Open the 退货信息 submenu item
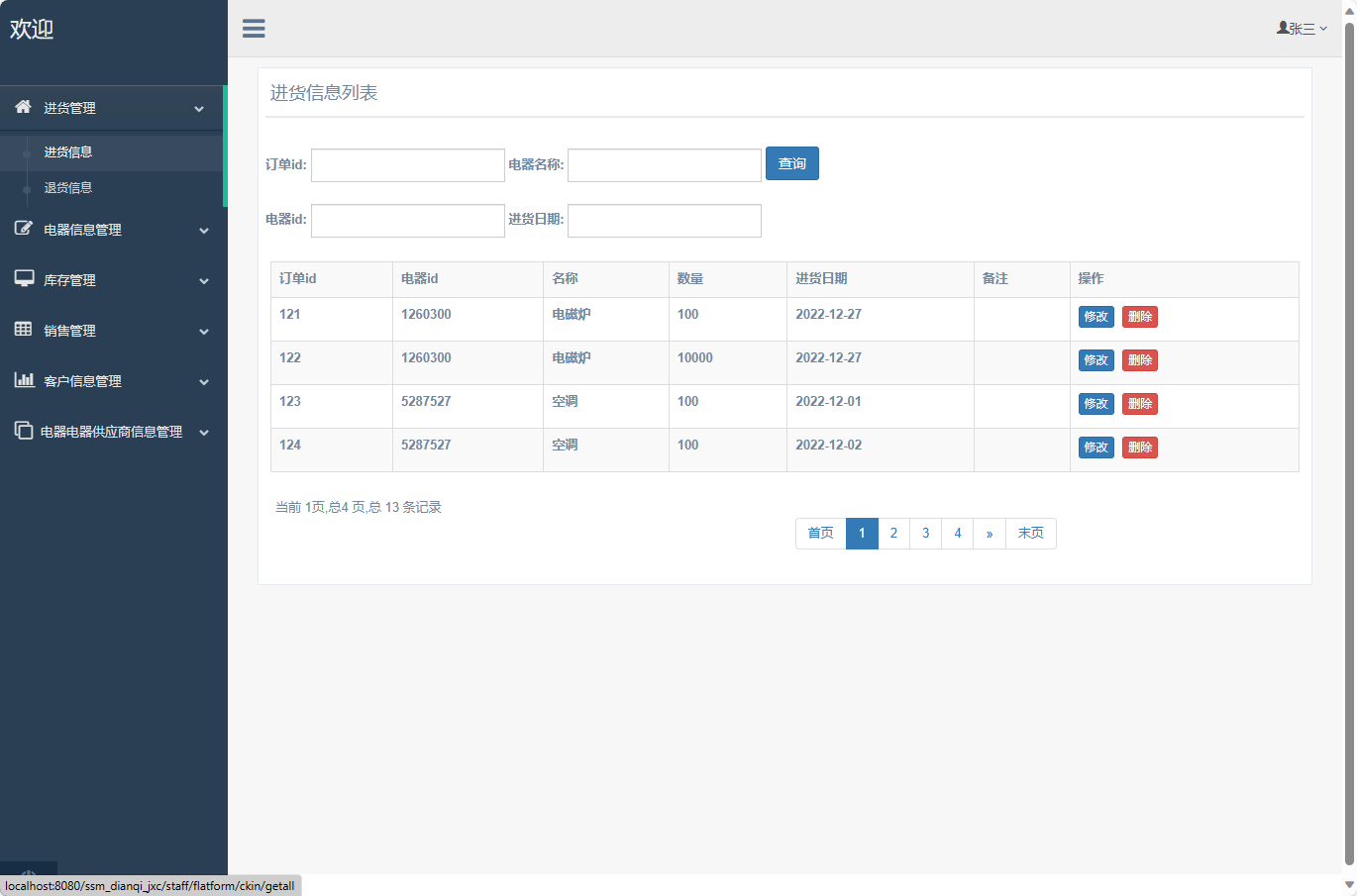1357x896 pixels. [x=68, y=188]
